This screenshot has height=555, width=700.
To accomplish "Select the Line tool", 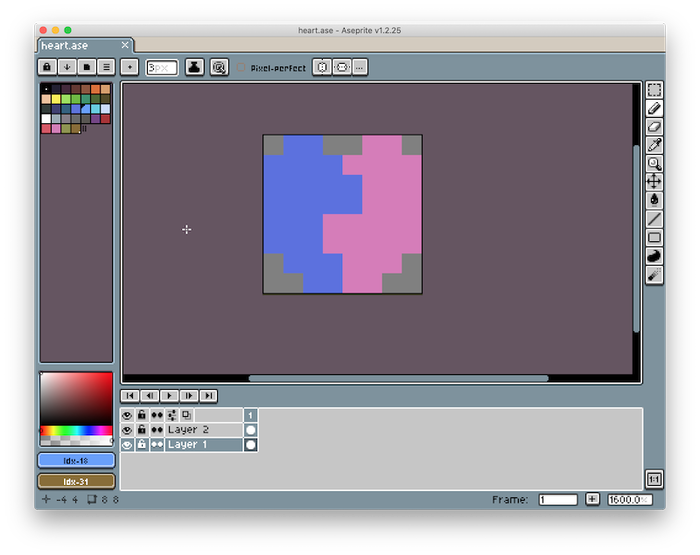I will (x=654, y=218).
